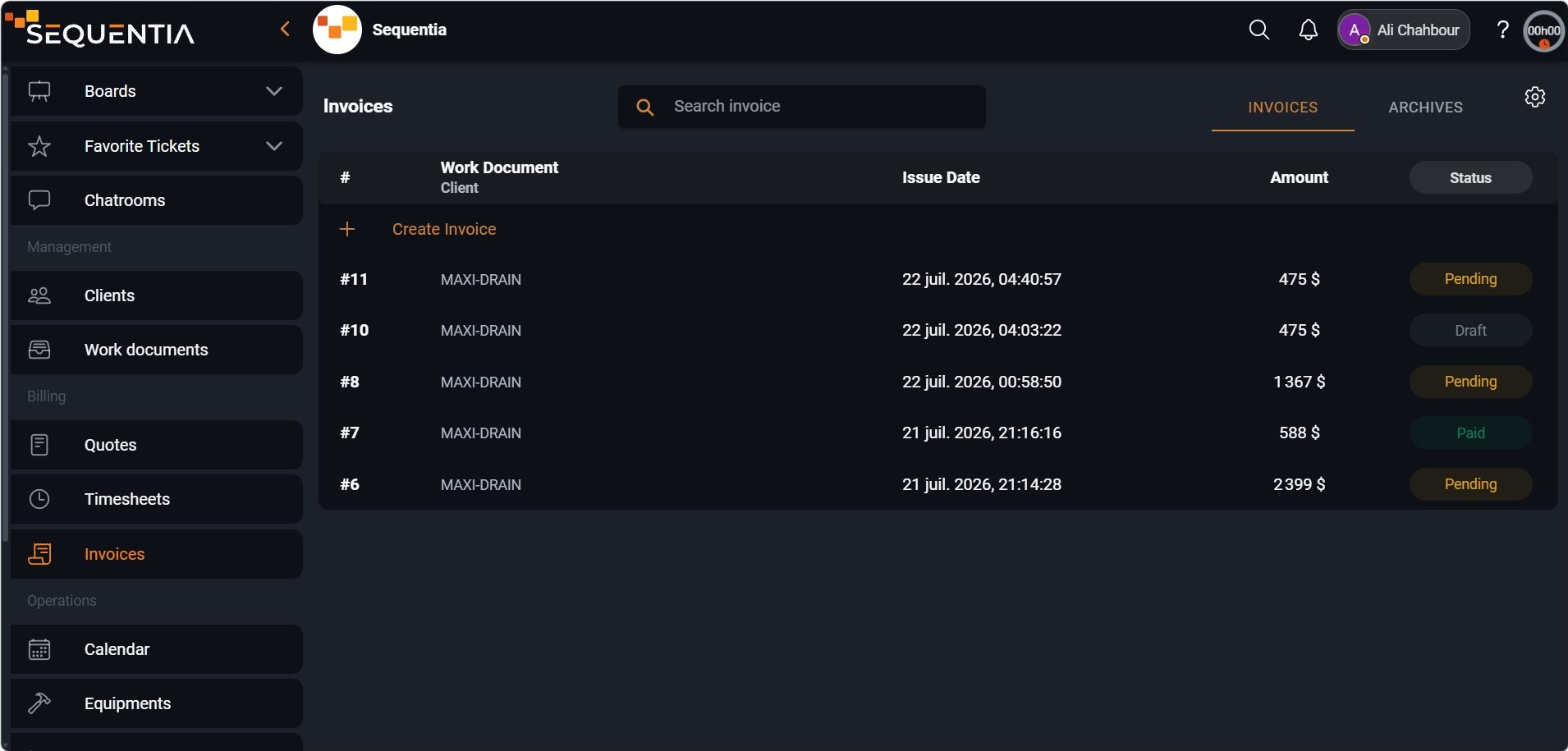This screenshot has width=1568, height=751.
Task: Focus the Search invoice field
Action: pyautogui.click(x=802, y=107)
